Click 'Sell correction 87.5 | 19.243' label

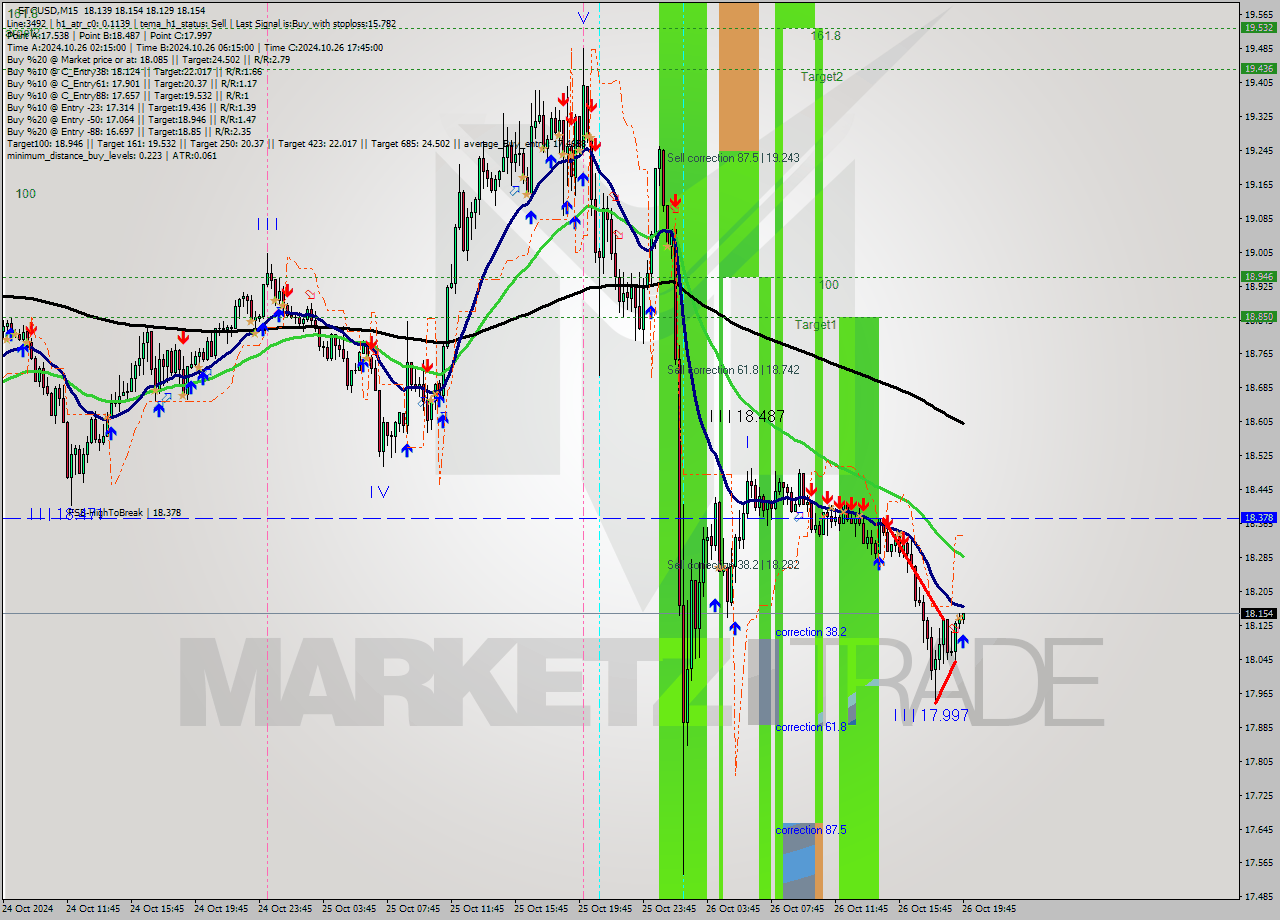pyautogui.click(x=733, y=158)
